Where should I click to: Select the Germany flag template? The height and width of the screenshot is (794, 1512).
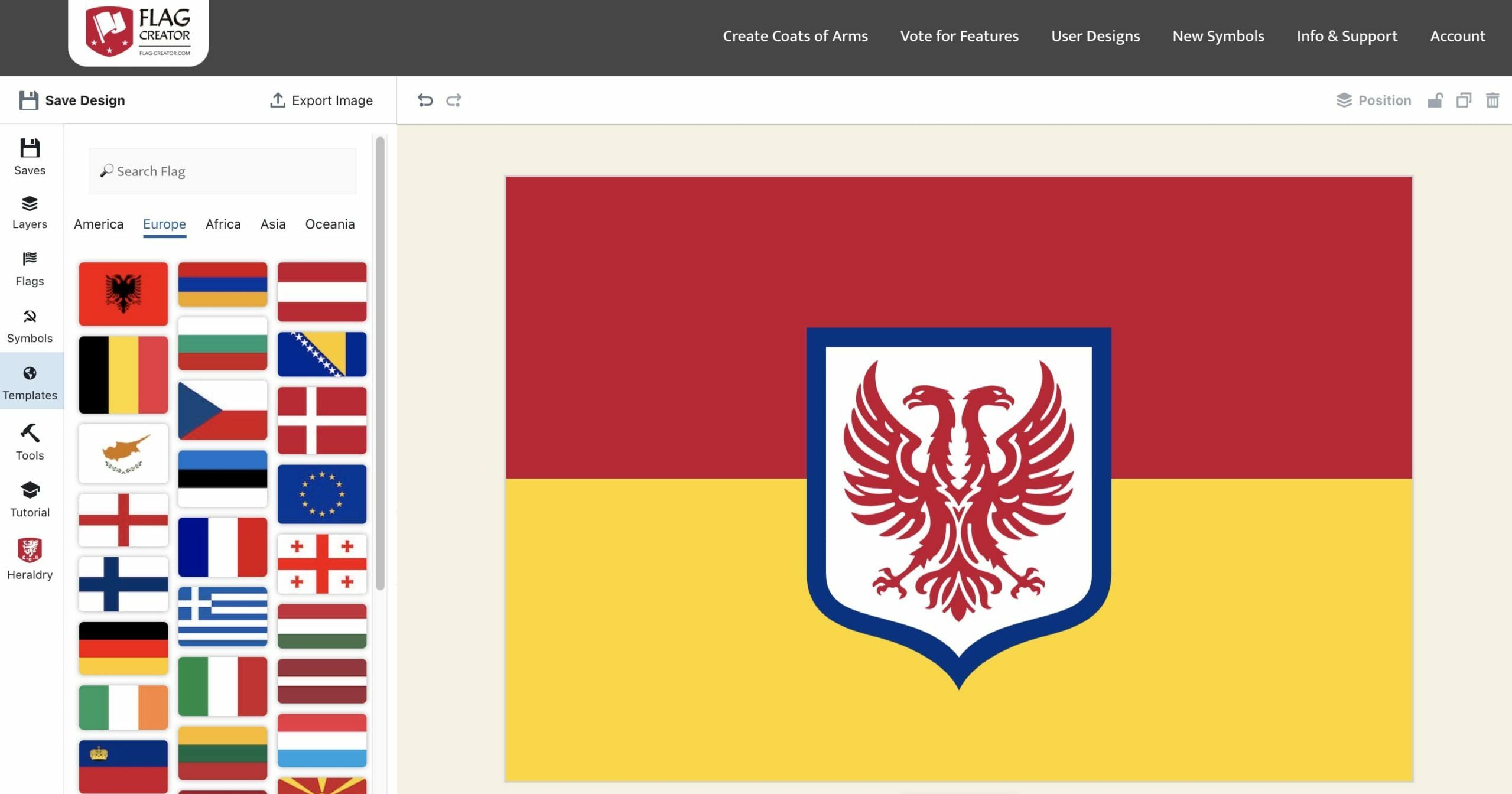click(123, 649)
